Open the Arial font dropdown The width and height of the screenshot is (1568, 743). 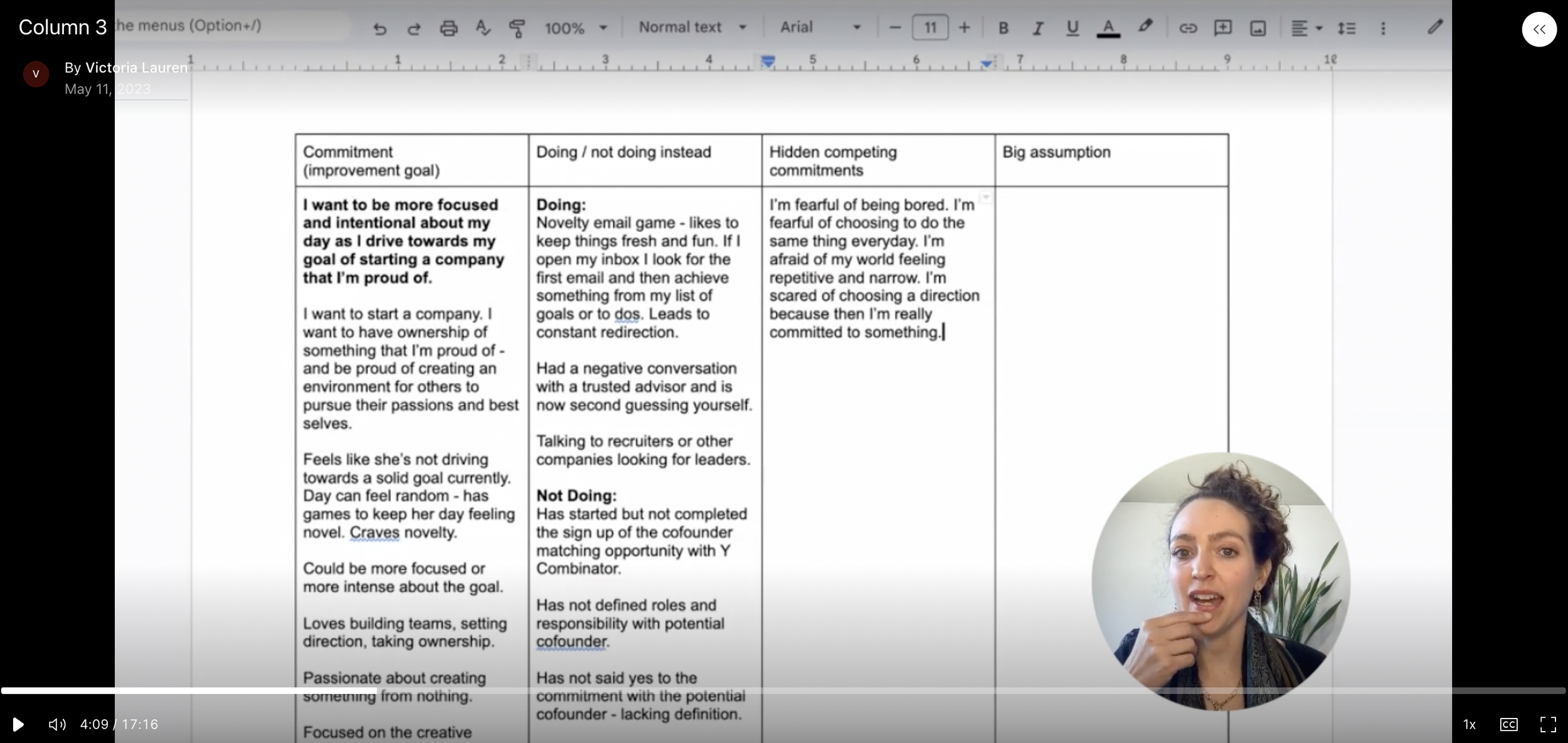820,27
